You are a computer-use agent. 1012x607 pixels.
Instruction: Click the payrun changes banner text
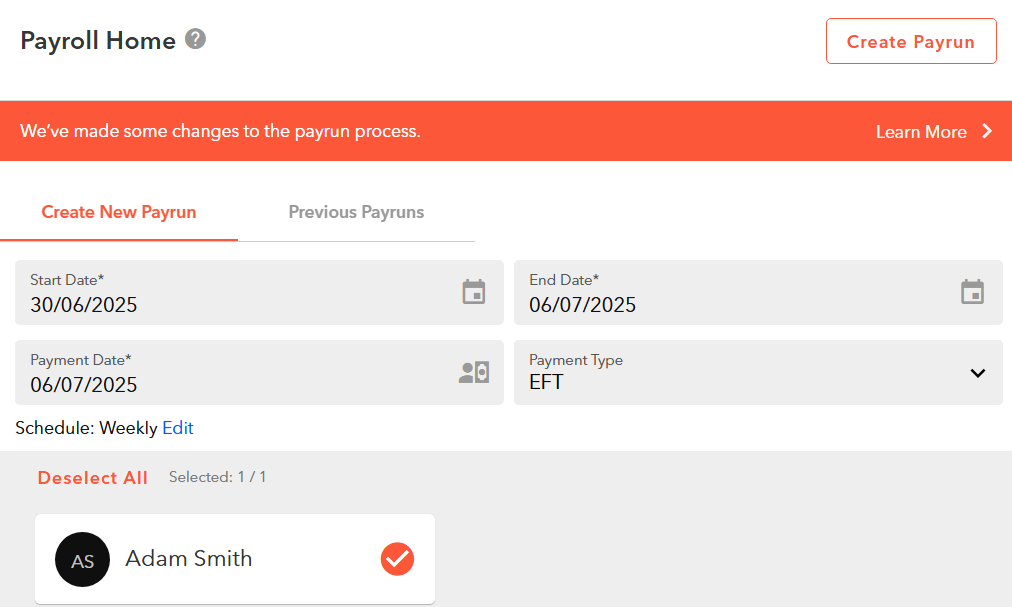pyautogui.click(x=220, y=131)
